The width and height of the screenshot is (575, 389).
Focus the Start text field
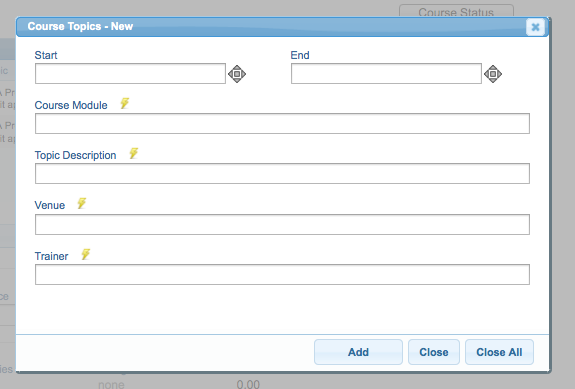pos(130,73)
